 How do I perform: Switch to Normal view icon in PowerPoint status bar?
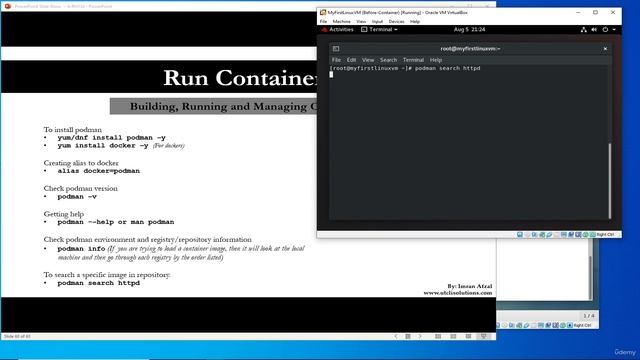[x=438, y=336]
